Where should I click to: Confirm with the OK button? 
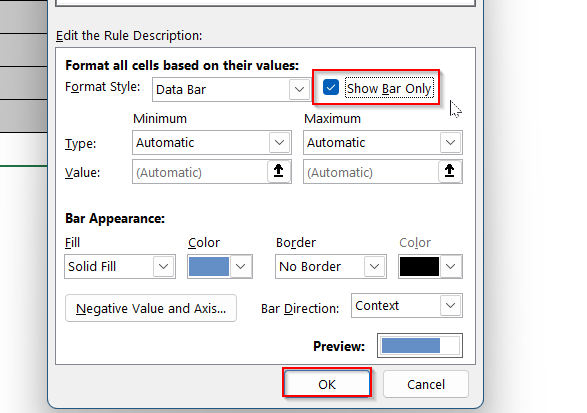tap(327, 384)
